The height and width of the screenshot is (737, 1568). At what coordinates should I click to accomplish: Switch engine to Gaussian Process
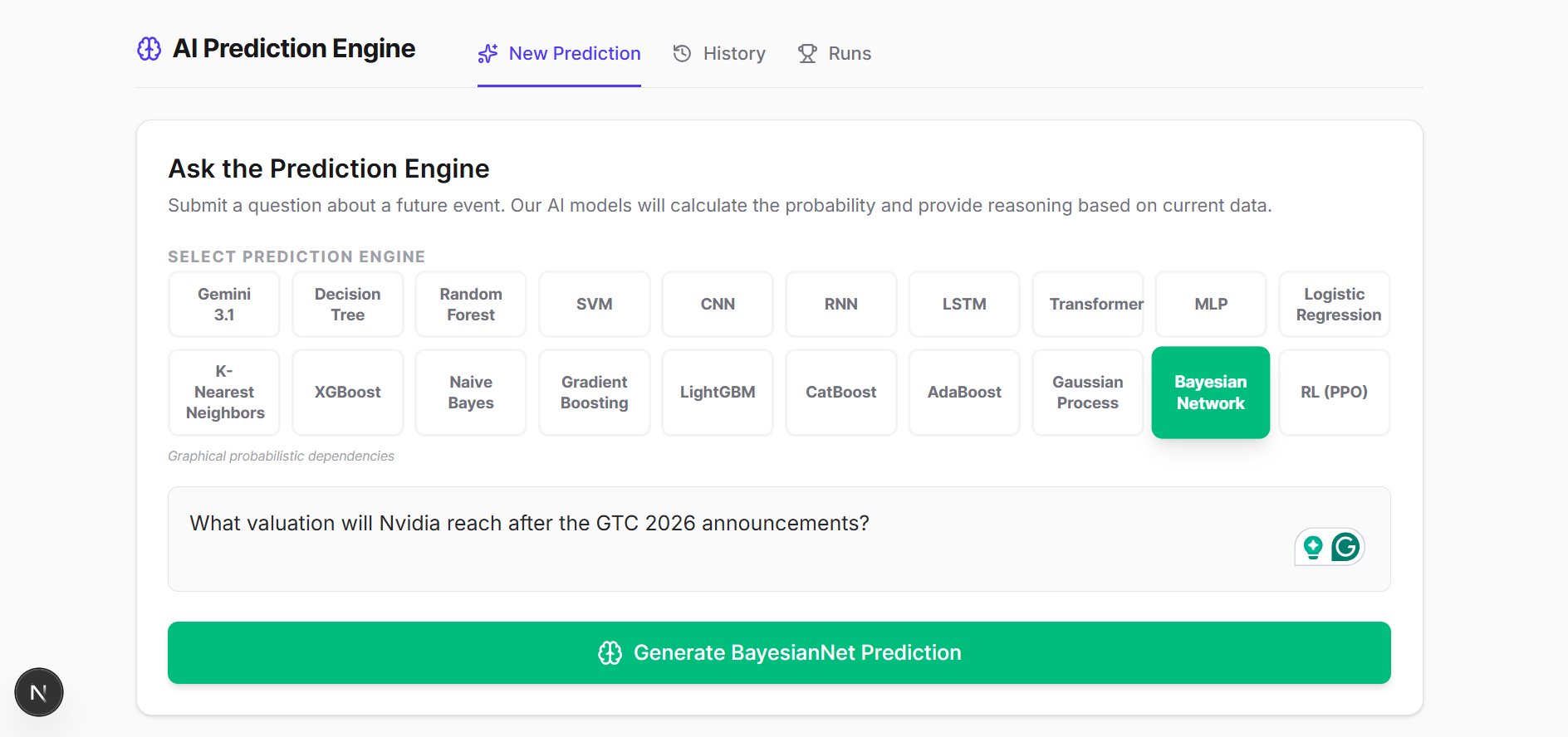click(1088, 393)
